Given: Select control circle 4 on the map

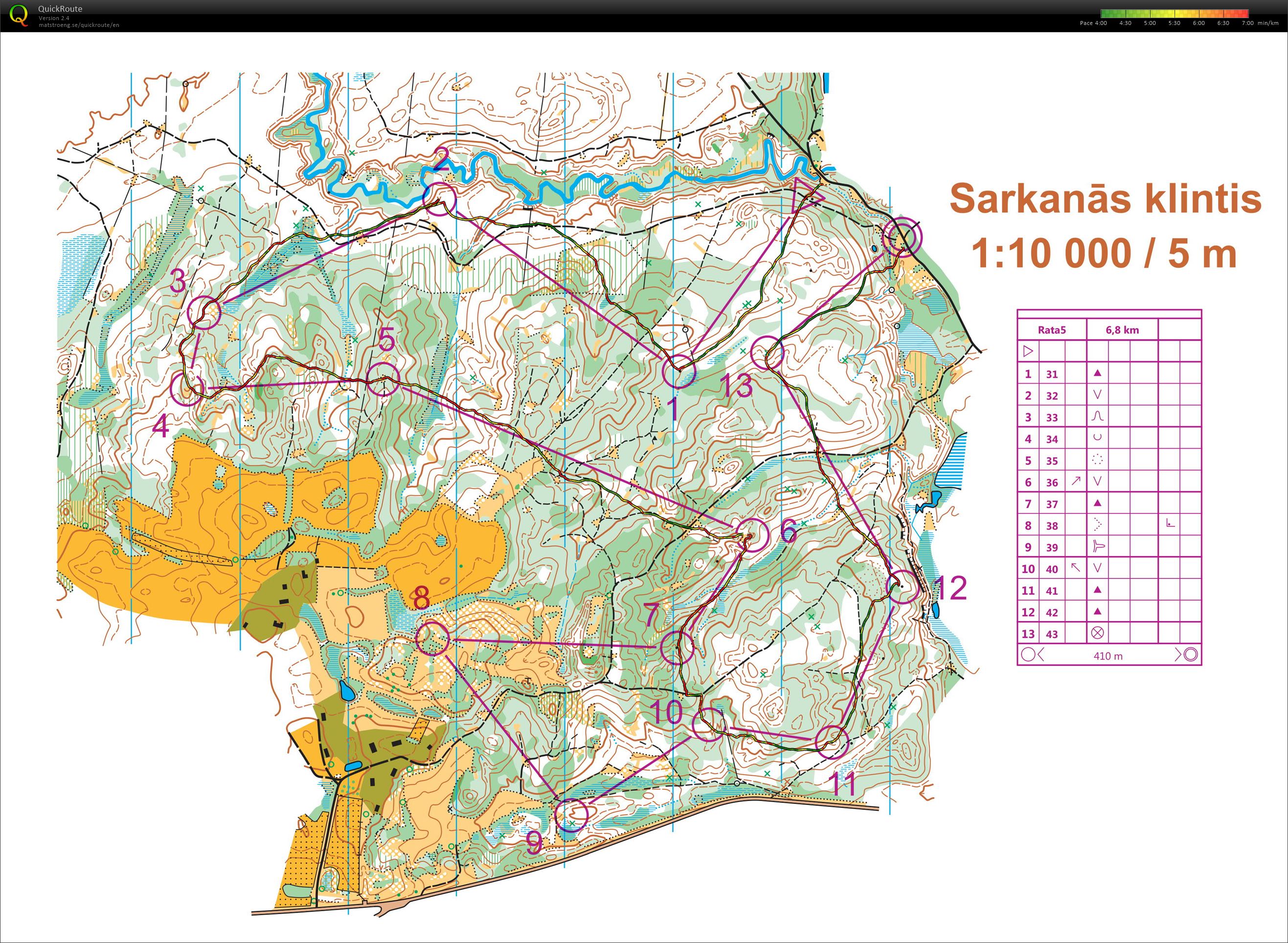Looking at the screenshot, I should pos(187,389).
